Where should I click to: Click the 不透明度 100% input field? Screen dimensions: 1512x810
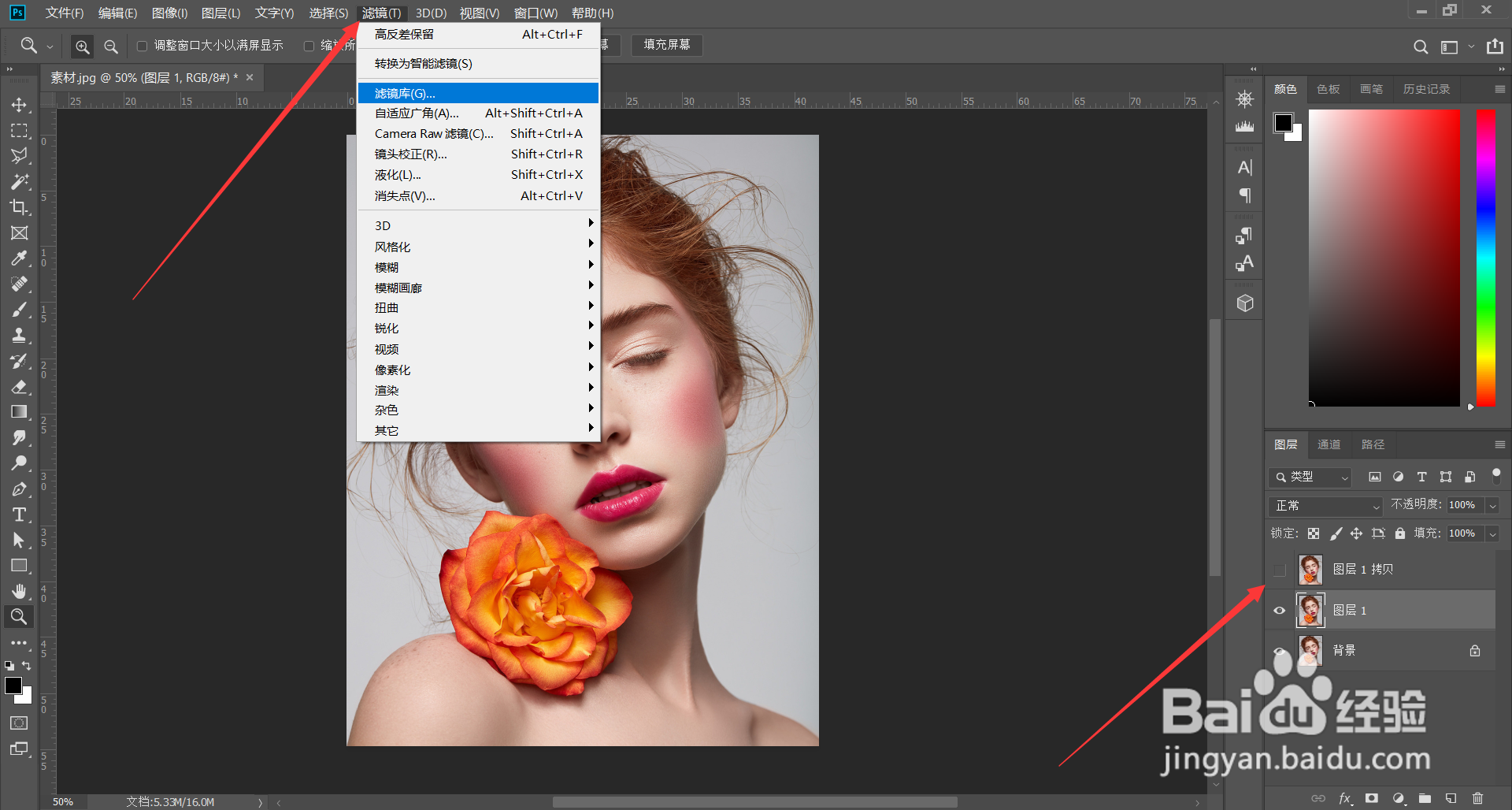(x=1465, y=506)
